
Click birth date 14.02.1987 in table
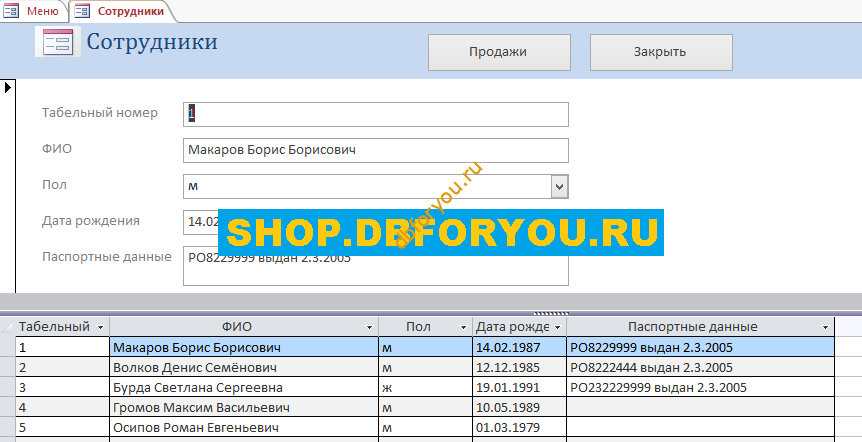click(520, 347)
